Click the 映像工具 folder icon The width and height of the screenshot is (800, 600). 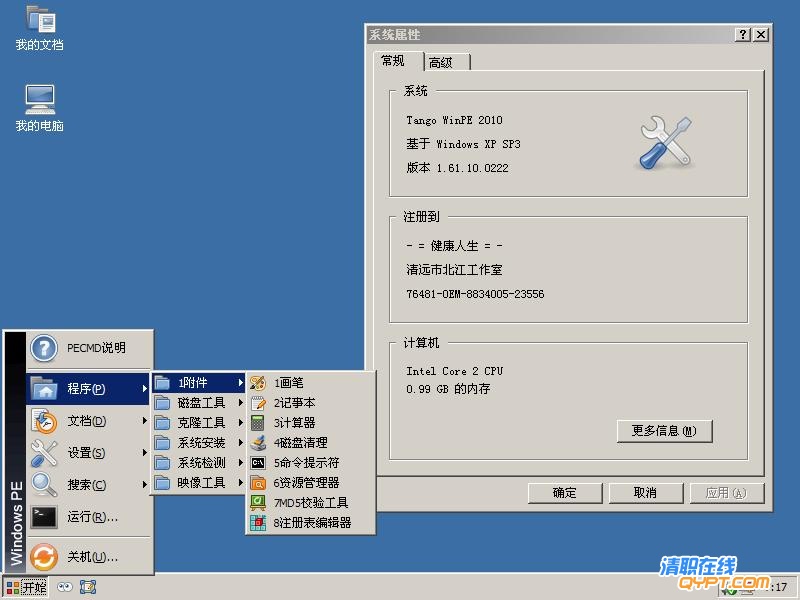point(162,483)
